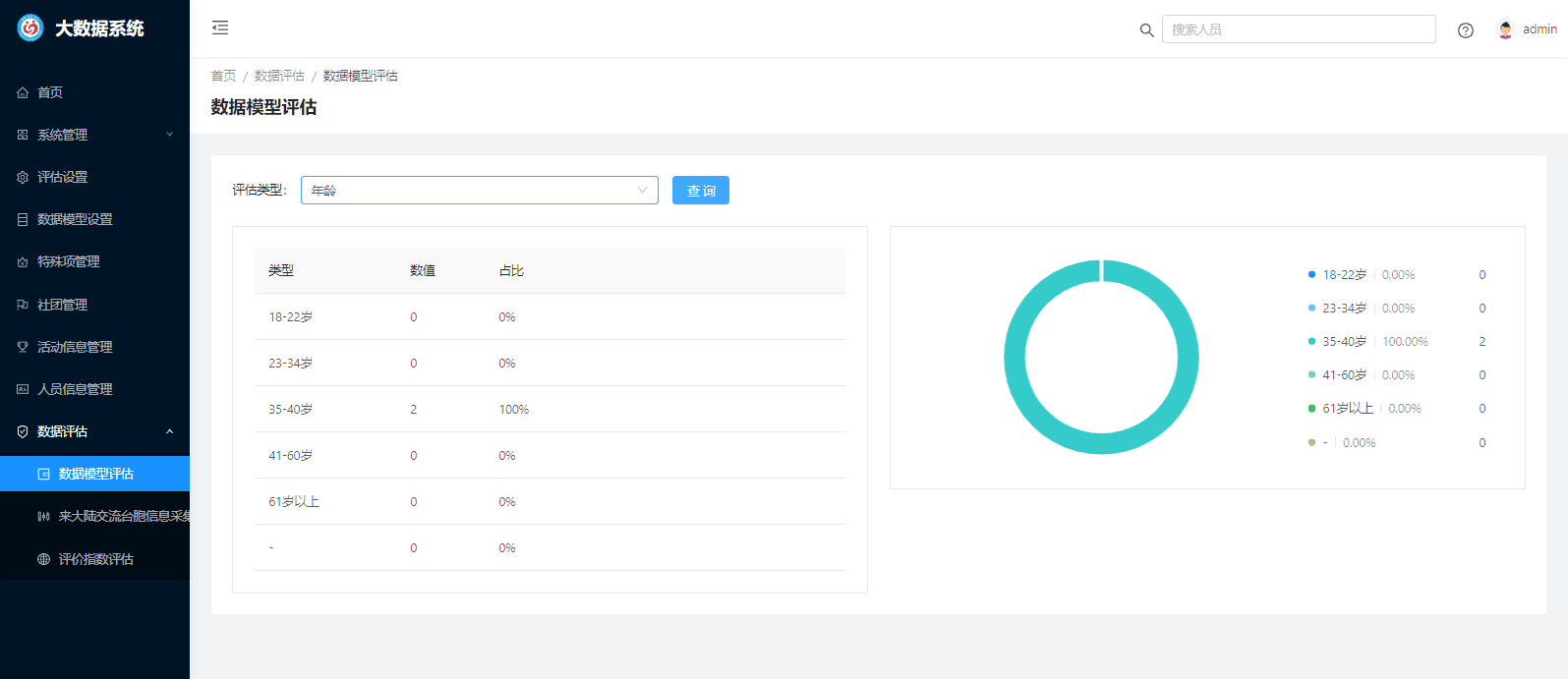Viewport: 1568px width, 679px height.
Task: Open the help question mark icon
Action: pyautogui.click(x=1465, y=30)
